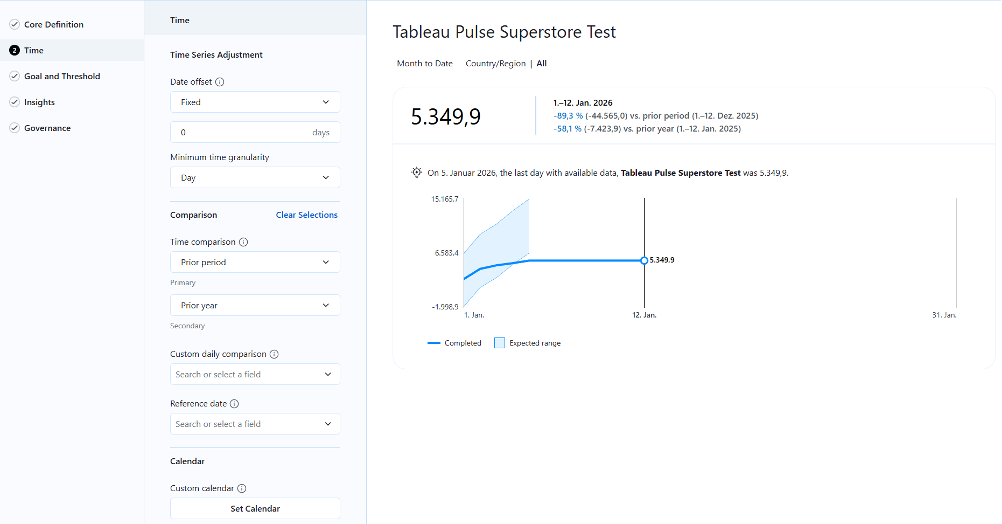Viewport: 1002px width, 524px height.
Task: Go to the Goal and Threshold step
Action: 62,76
